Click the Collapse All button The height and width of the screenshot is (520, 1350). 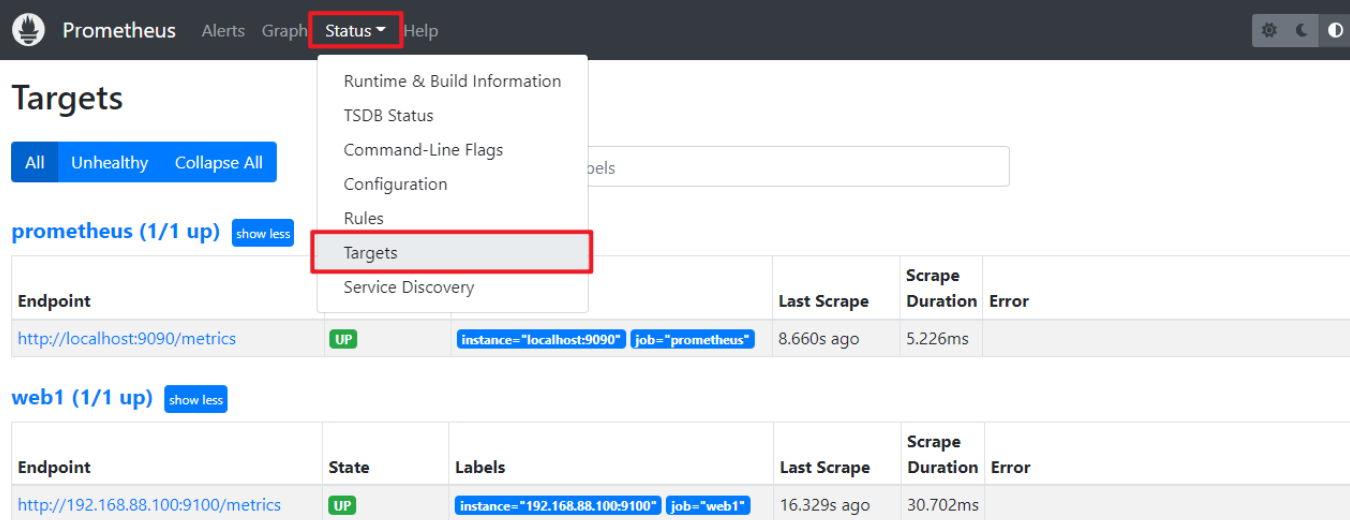pos(219,162)
